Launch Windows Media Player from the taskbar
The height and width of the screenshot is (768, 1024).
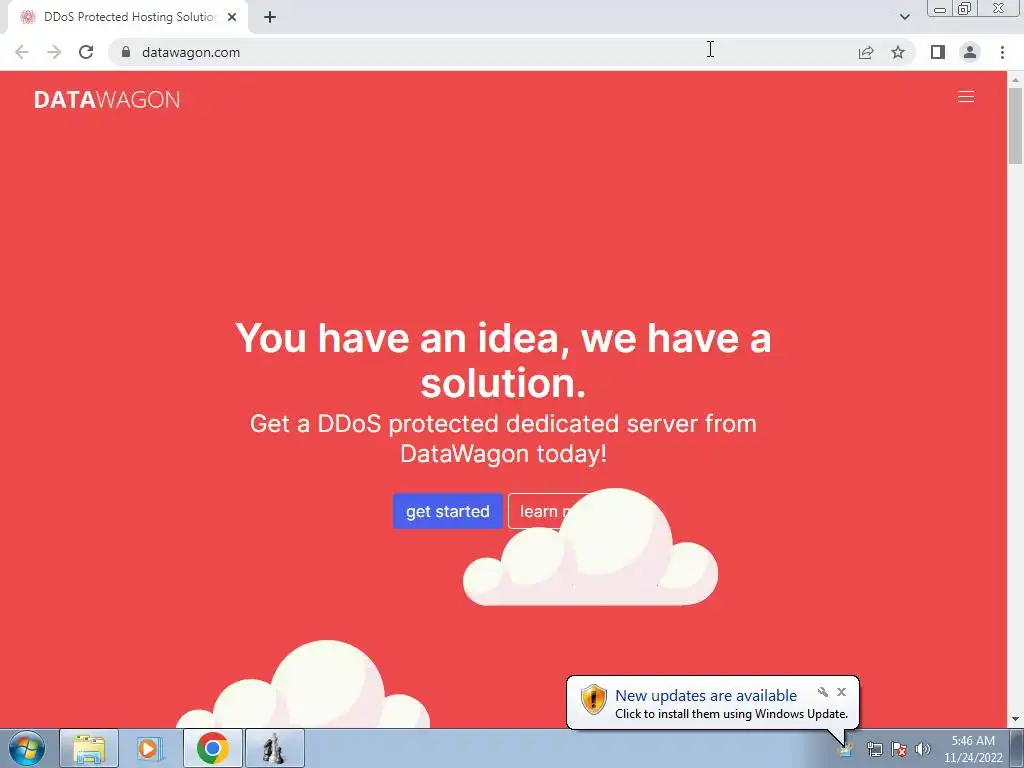[150, 749]
